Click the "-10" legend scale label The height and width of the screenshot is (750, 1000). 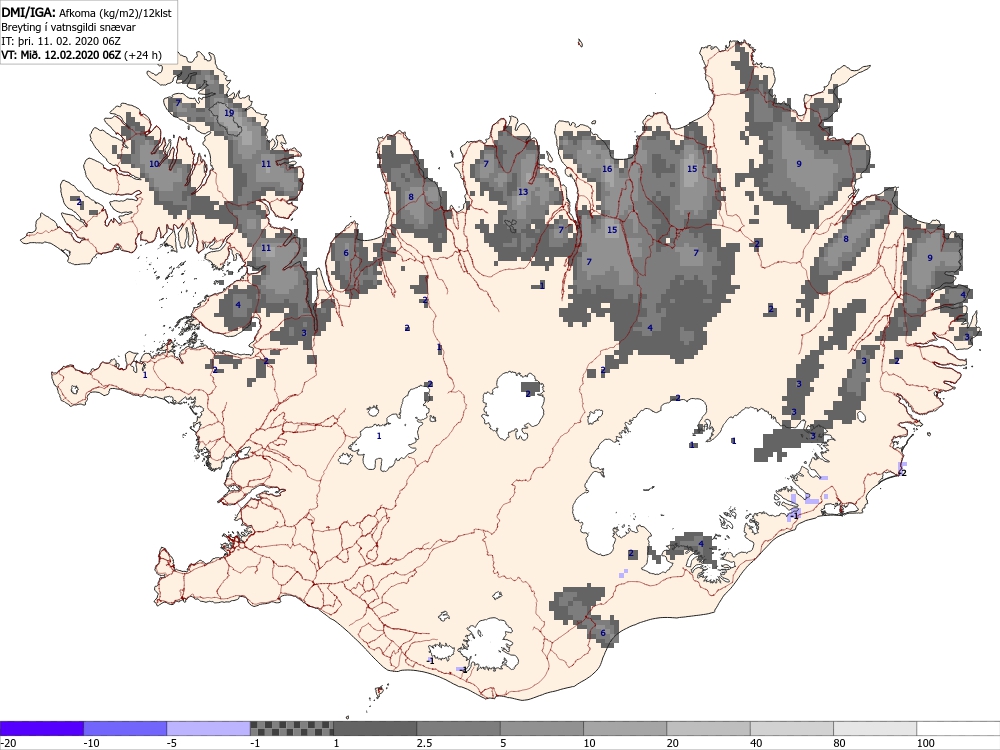[x=92, y=744]
